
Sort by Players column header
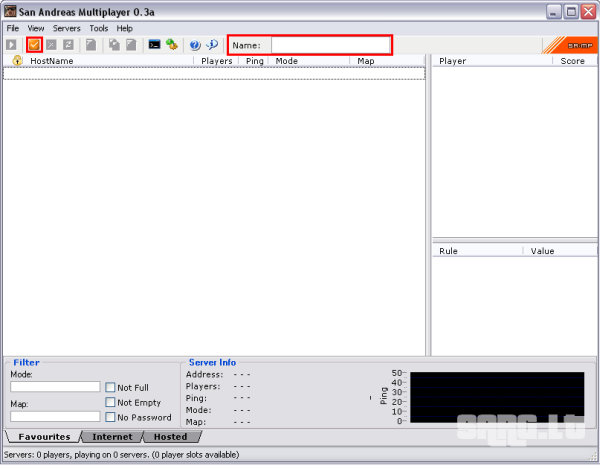click(217, 61)
